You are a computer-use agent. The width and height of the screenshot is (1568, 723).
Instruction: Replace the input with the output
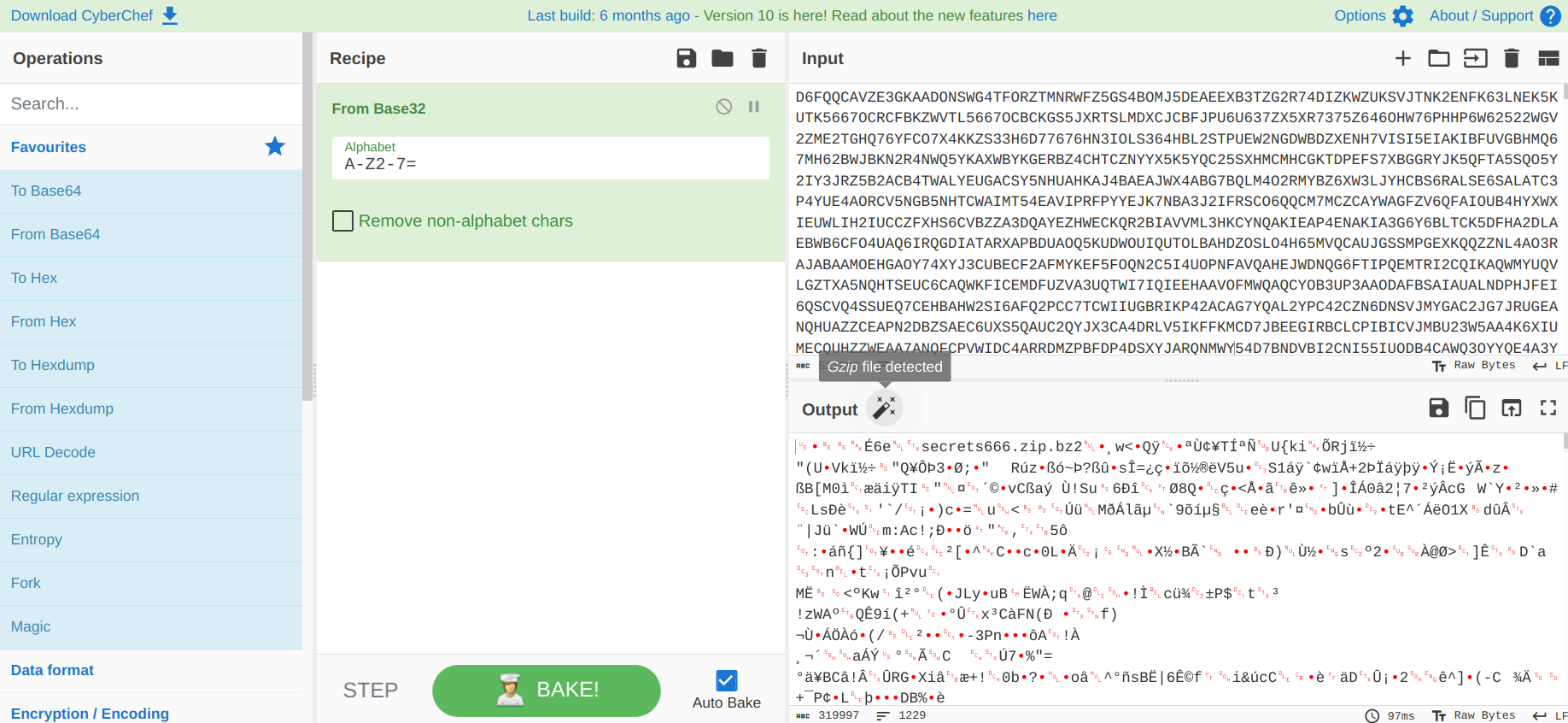click(1512, 408)
